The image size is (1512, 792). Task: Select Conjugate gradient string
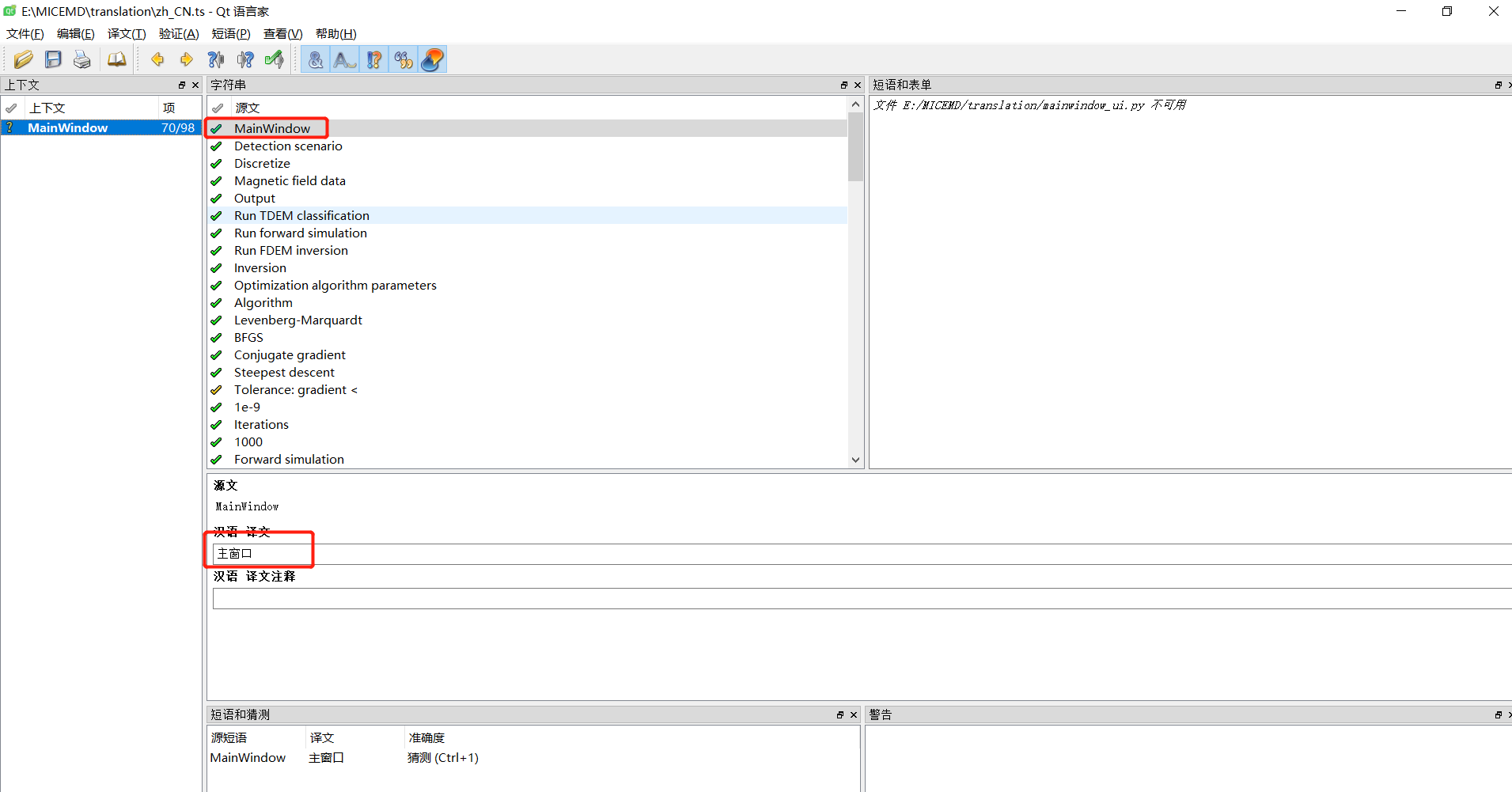[x=528, y=354]
